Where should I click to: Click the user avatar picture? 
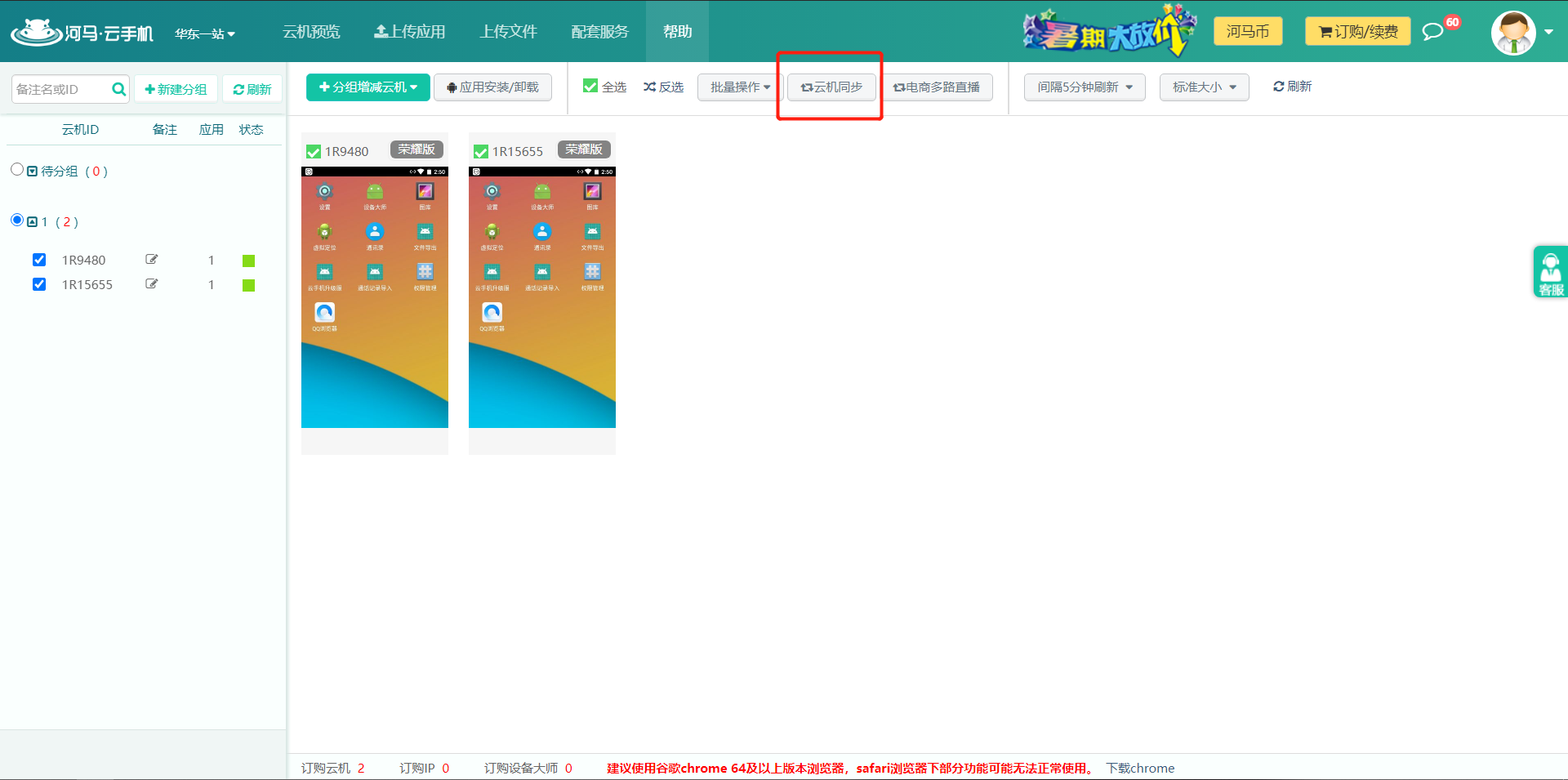[x=1513, y=33]
